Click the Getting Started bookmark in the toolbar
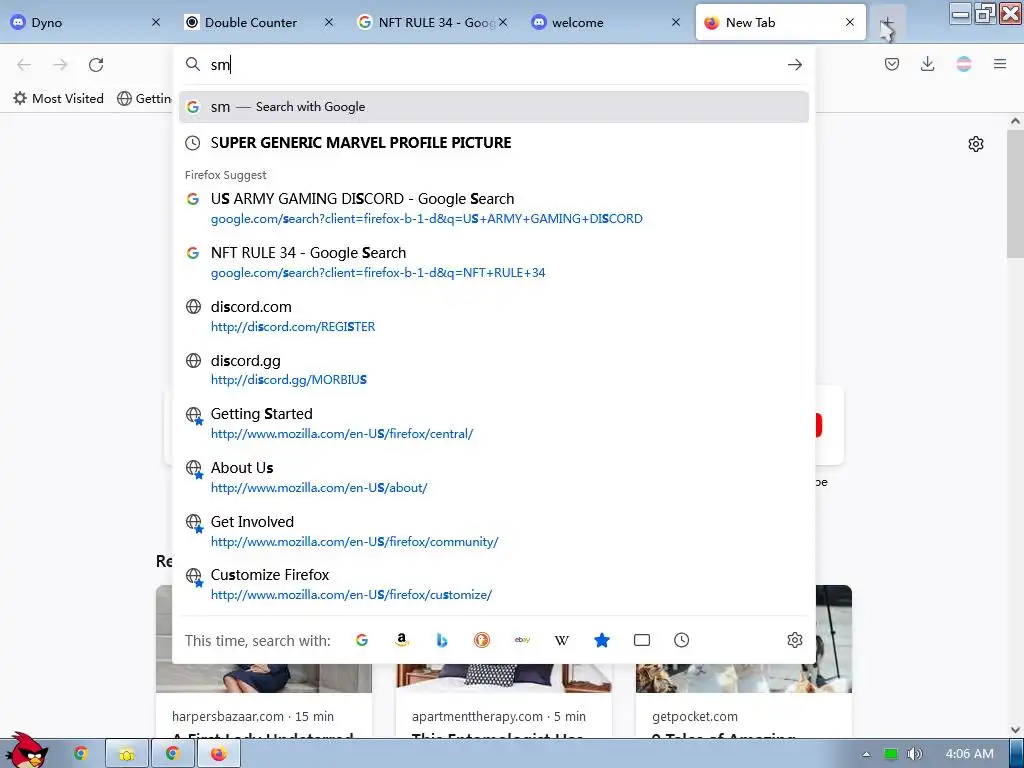 tap(144, 99)
